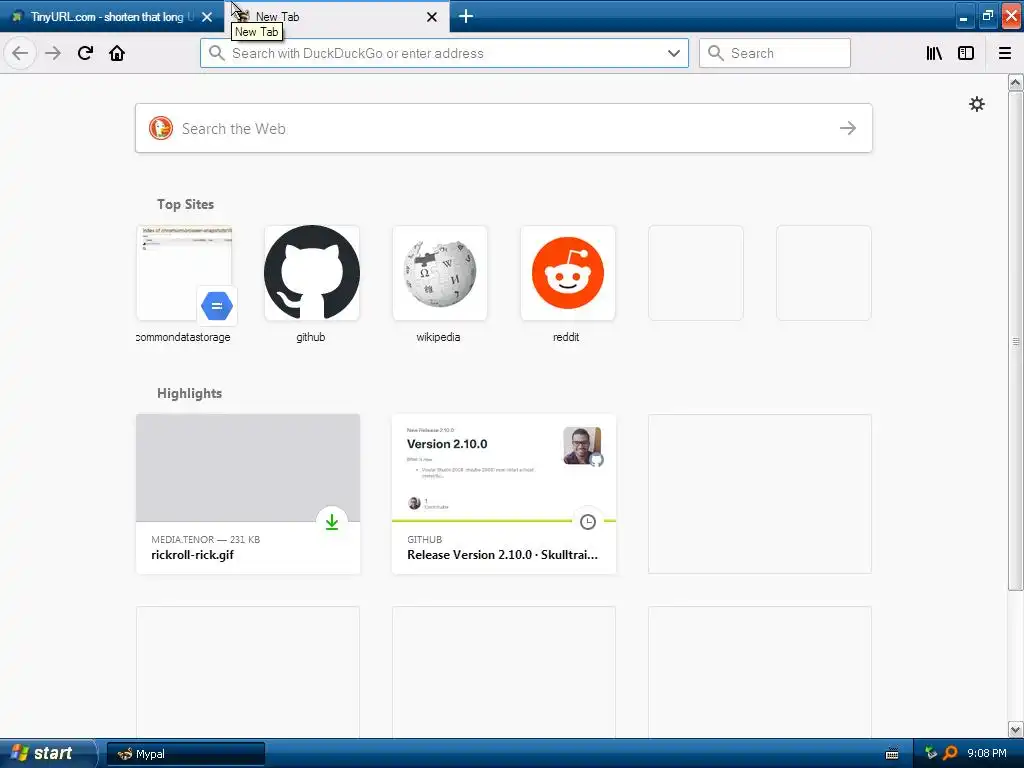
Task: Click scrollbar up arrow
Action: (x=1015, y=82)
